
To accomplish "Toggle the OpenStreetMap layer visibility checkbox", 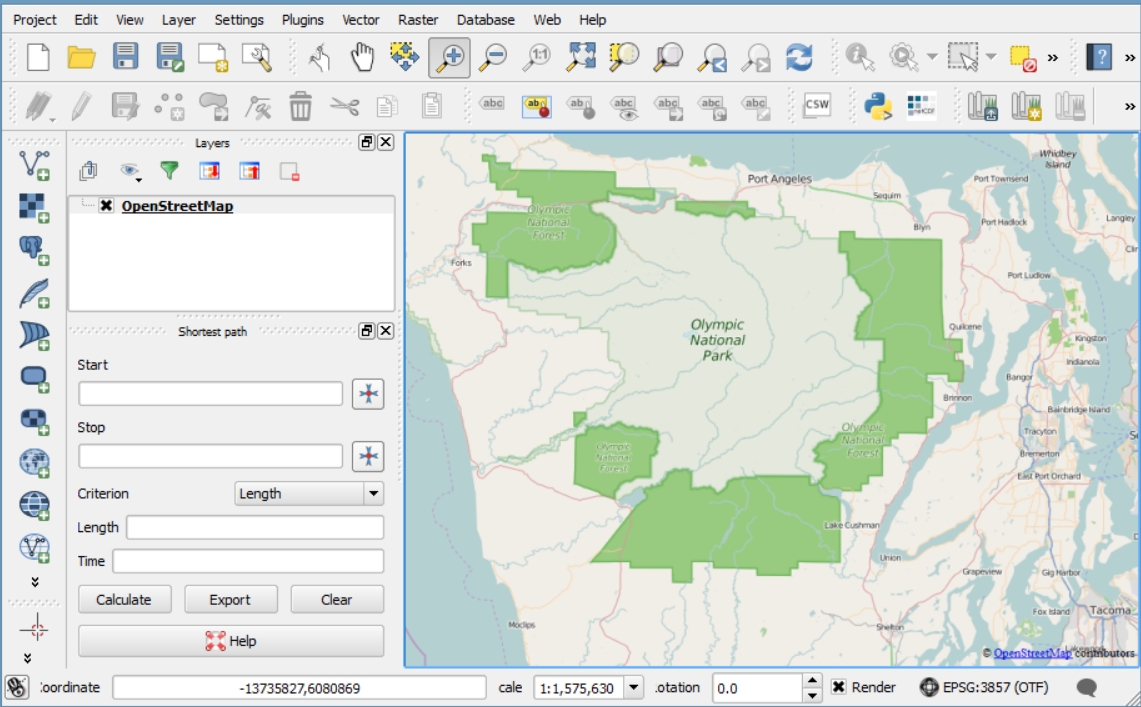I will [106, 206].
